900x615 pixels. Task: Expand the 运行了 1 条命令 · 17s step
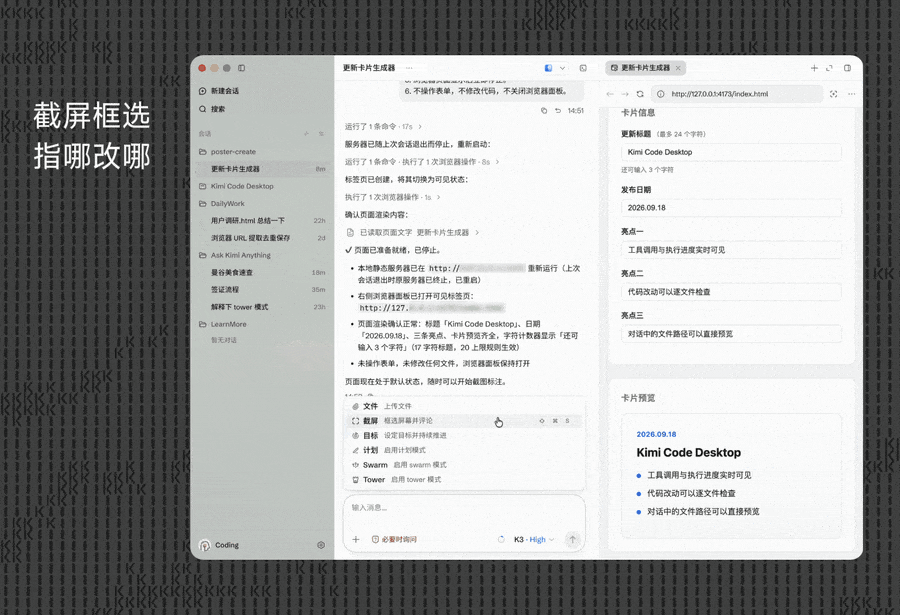[x=383, y=126]
